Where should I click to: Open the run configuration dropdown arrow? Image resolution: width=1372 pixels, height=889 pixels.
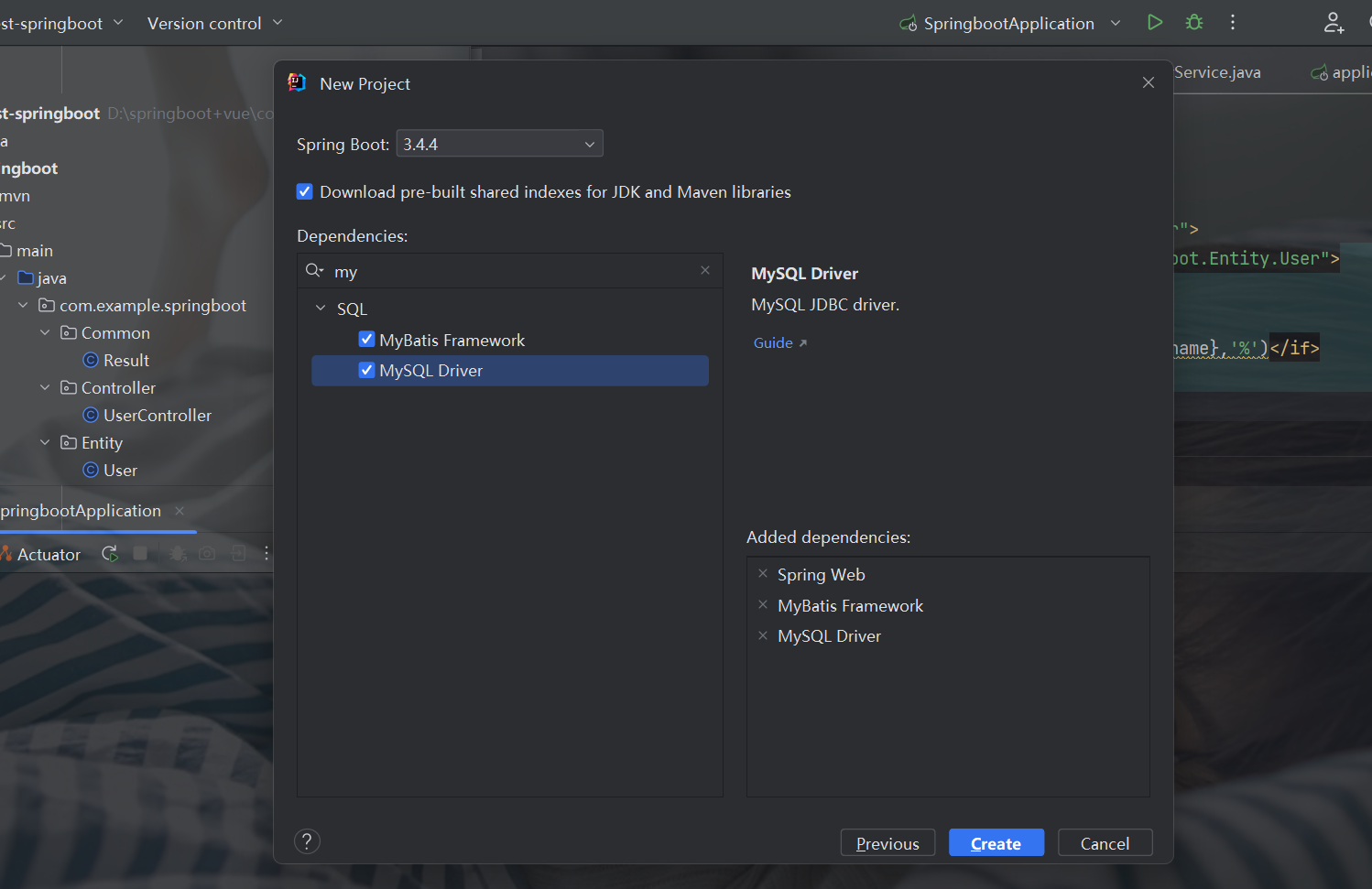[1116, 23]
